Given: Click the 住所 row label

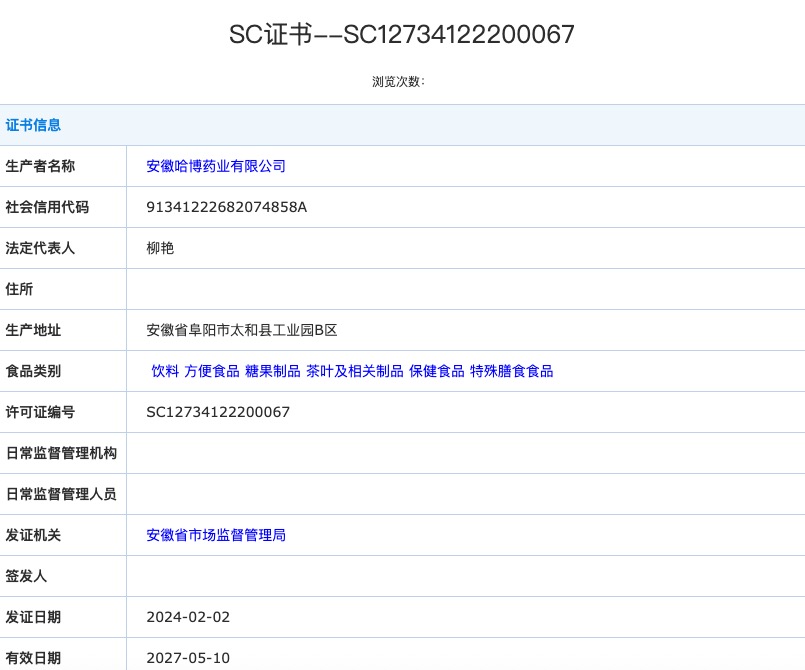Looking at the screenshot, I should (x=19, y=289).
